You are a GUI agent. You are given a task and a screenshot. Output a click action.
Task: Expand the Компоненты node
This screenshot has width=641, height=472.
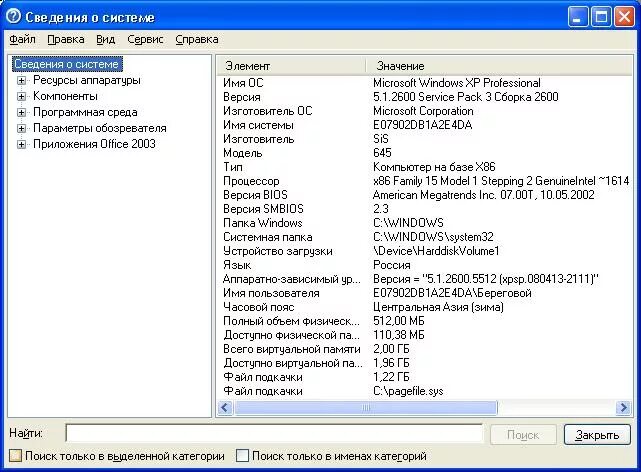(x=21, y=96)
